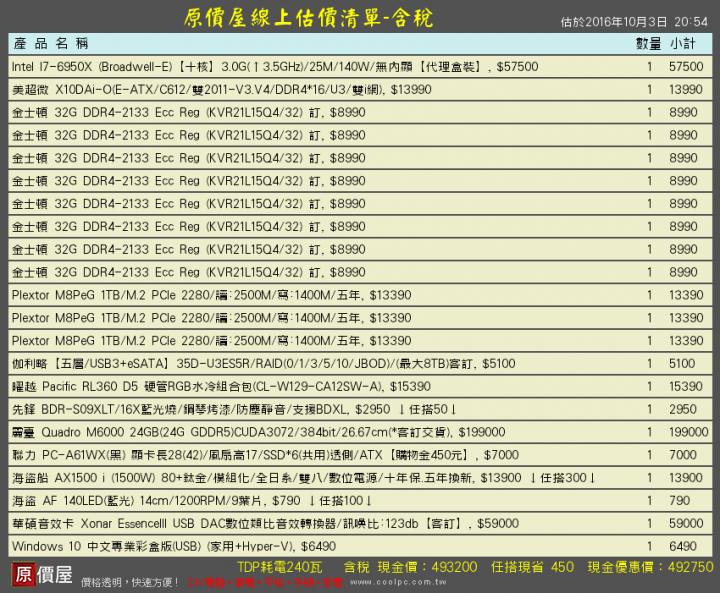Click the 原價屋線上估價清單-含稅 title

click(309, 18)
